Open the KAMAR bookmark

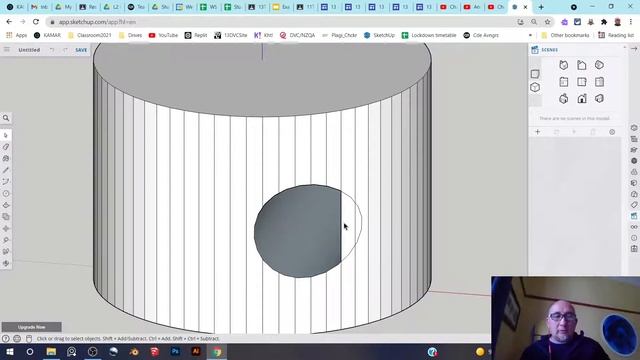pos(47,36)
